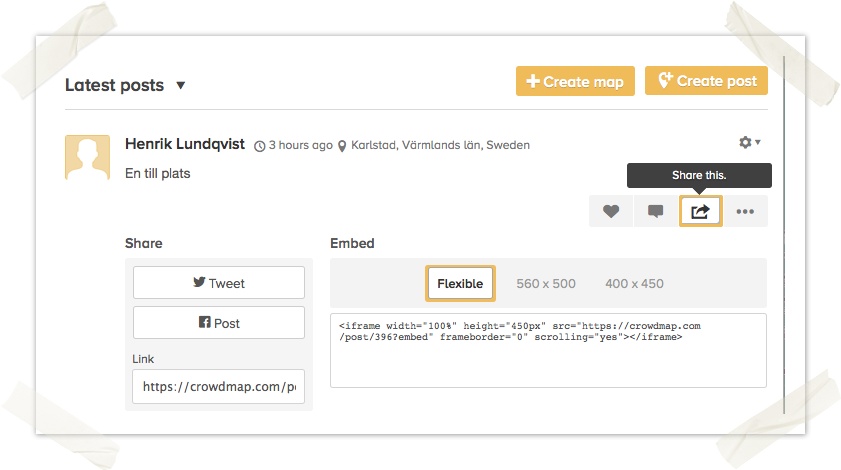Image resolution: width=841 pixels, height=470 pixels.
Task: Click Henrik Lundqvist's avatar image
Action: (87, 158)
